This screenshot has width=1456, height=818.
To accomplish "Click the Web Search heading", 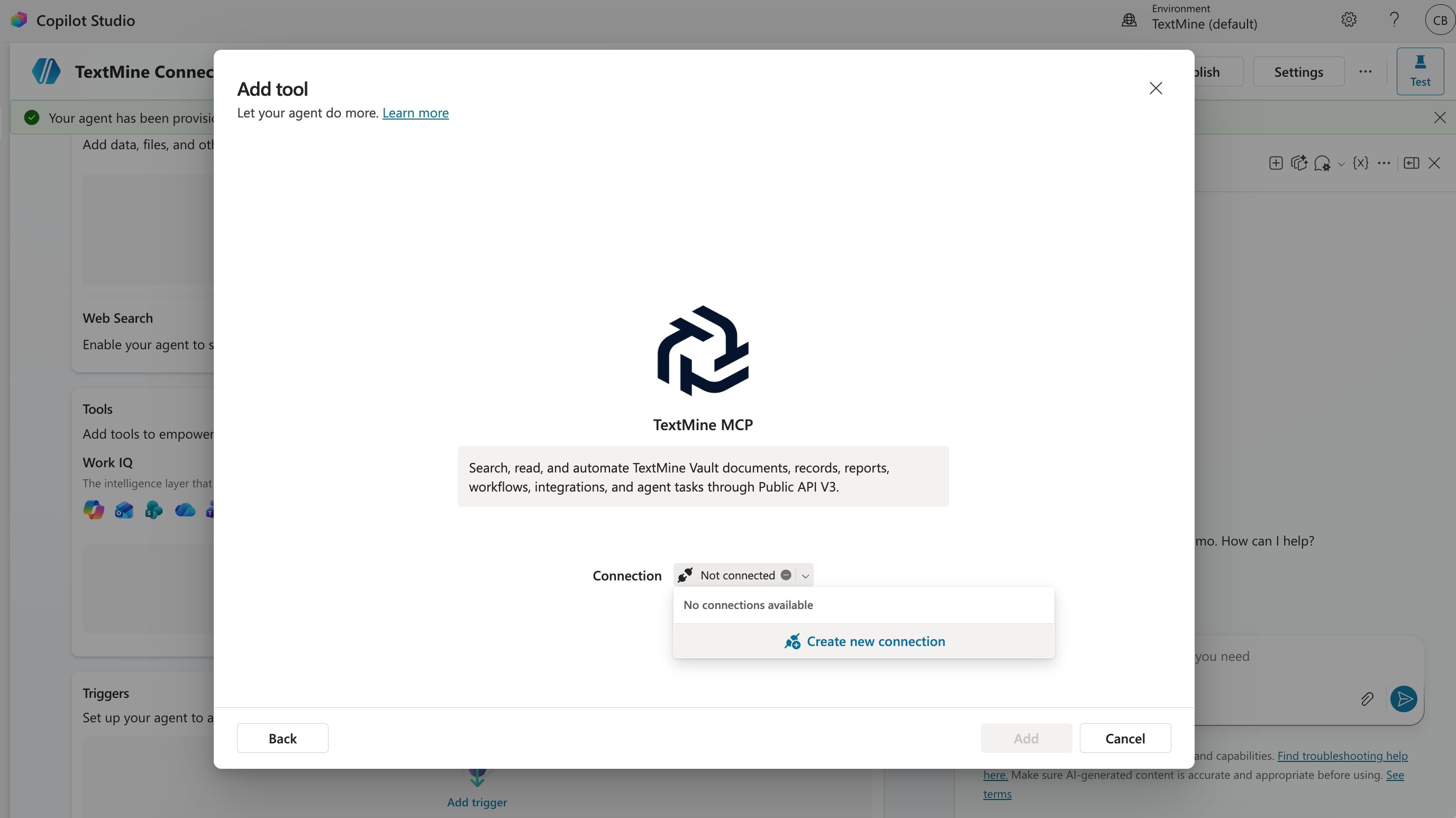I will (117, 319).
